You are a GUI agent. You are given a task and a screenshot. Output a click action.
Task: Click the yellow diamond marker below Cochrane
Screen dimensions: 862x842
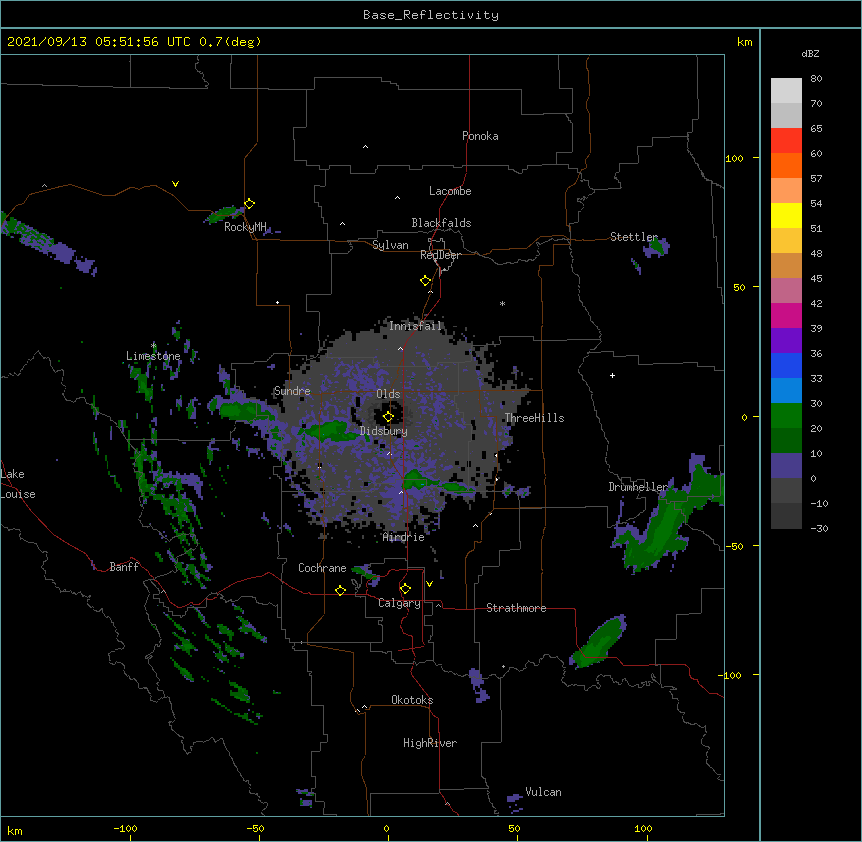(x=340, y=590)
